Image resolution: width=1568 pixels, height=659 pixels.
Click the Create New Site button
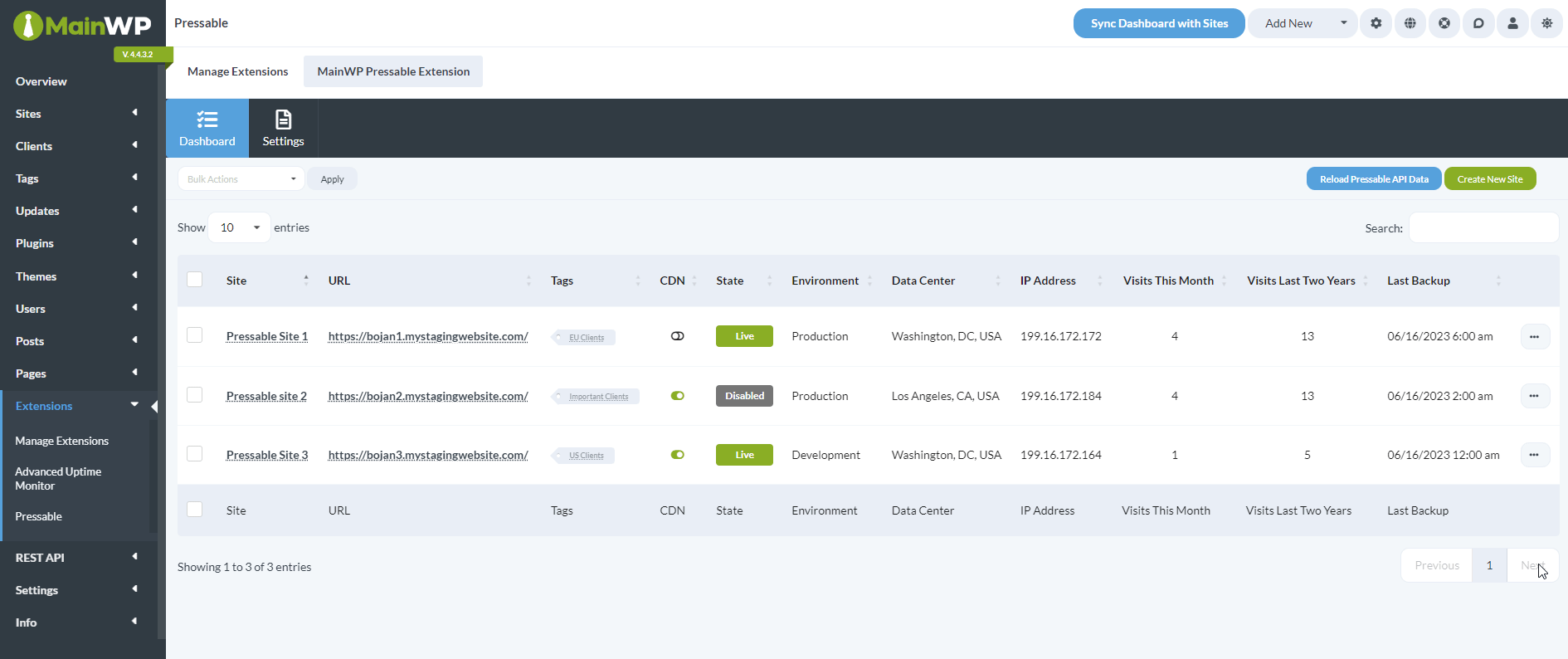click(1490, 178)
